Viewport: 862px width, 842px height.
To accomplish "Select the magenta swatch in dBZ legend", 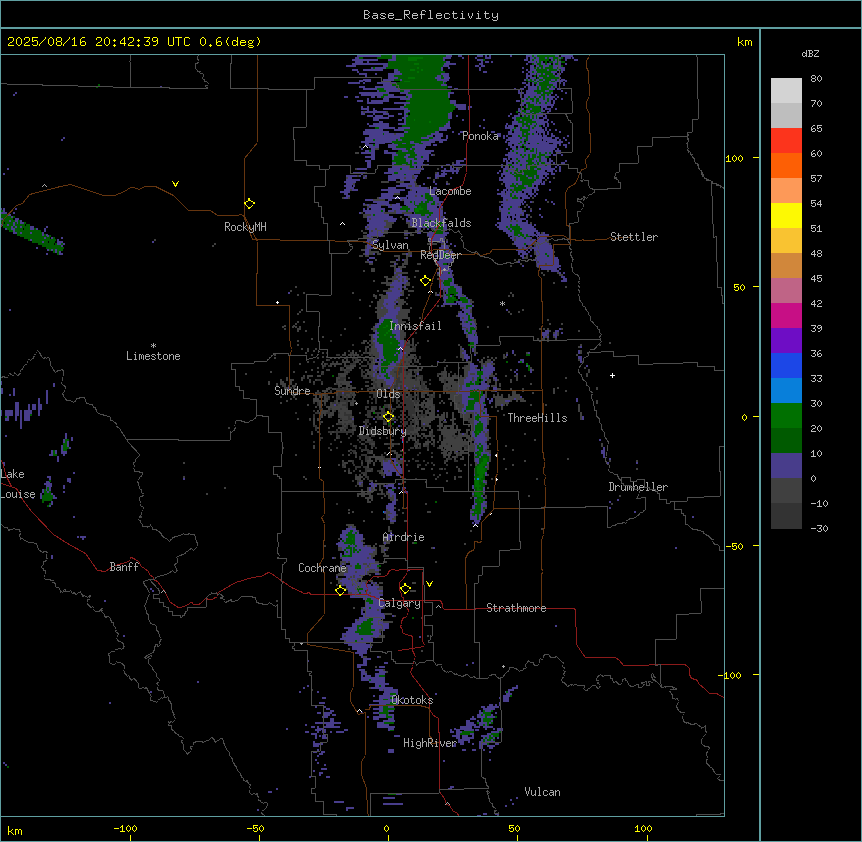I will (786, 315).
